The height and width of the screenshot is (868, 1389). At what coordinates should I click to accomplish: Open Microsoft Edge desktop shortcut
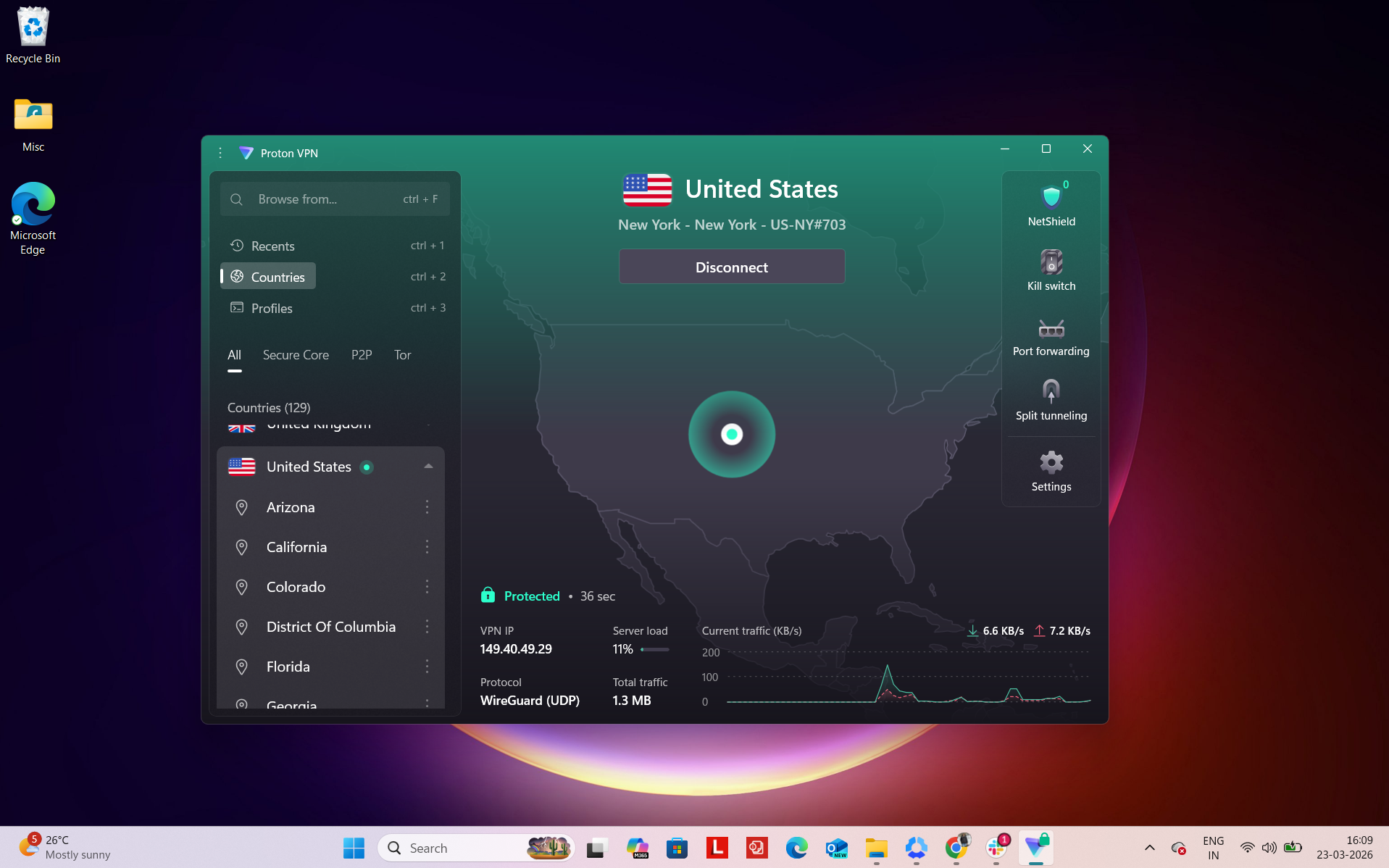[33, 218]
